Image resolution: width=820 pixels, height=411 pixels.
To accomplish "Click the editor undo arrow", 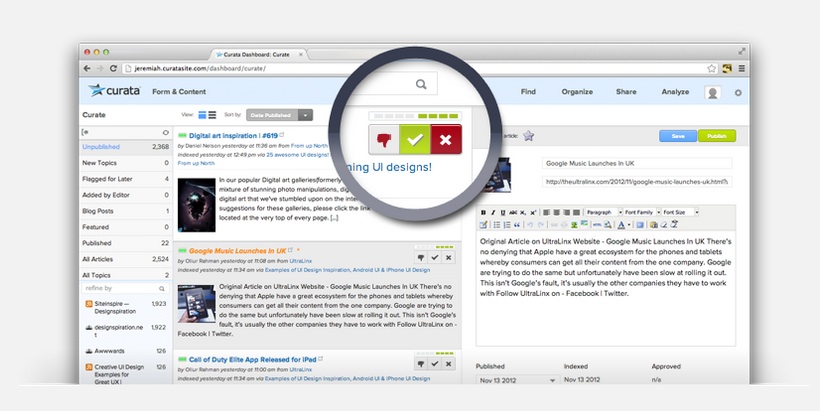I will pos(530,225).
